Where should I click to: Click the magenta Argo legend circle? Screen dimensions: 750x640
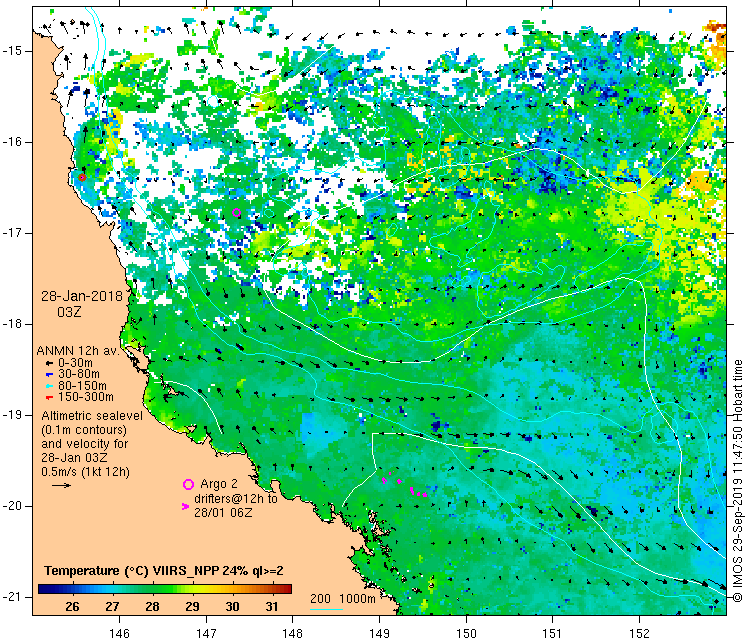tap(188, 485)
